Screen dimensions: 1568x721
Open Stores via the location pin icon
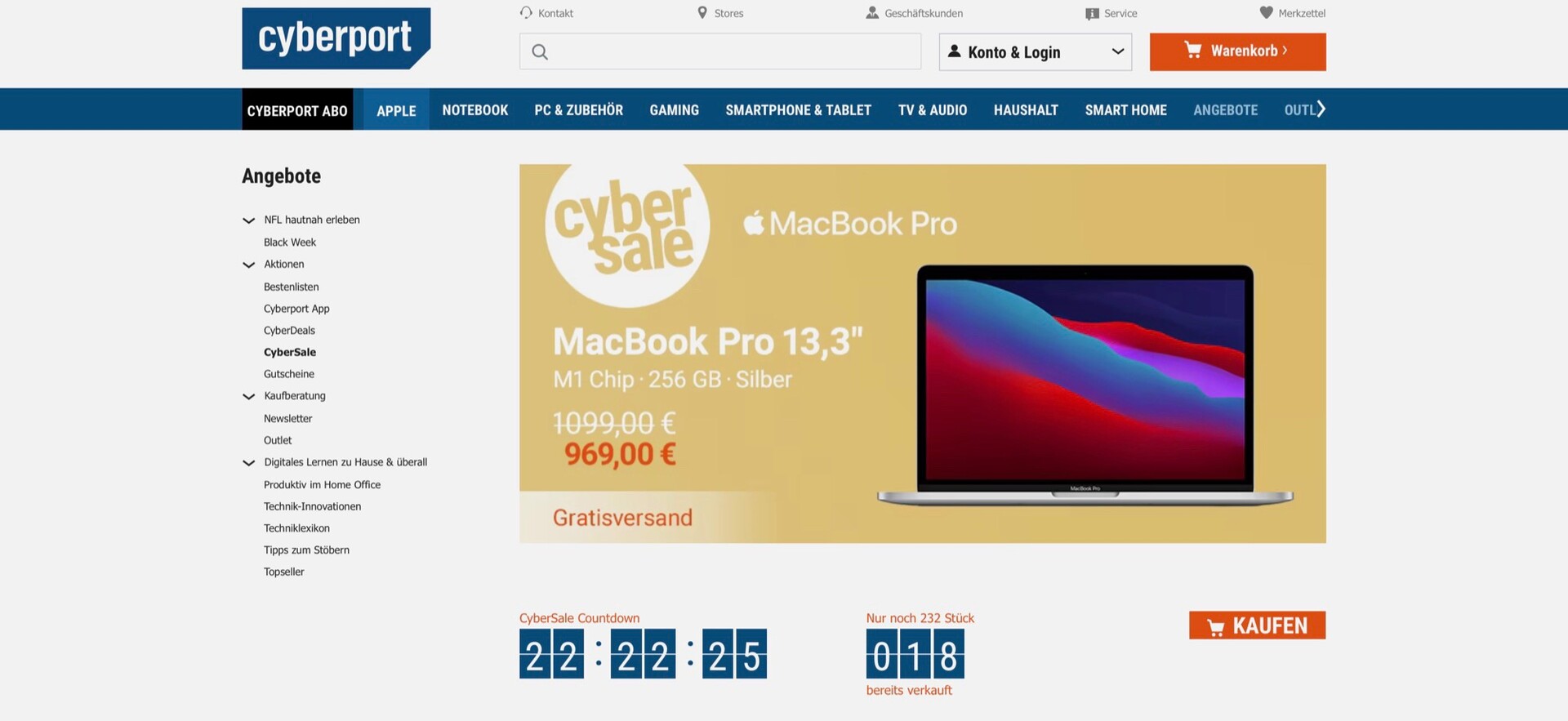click(702, 12)
